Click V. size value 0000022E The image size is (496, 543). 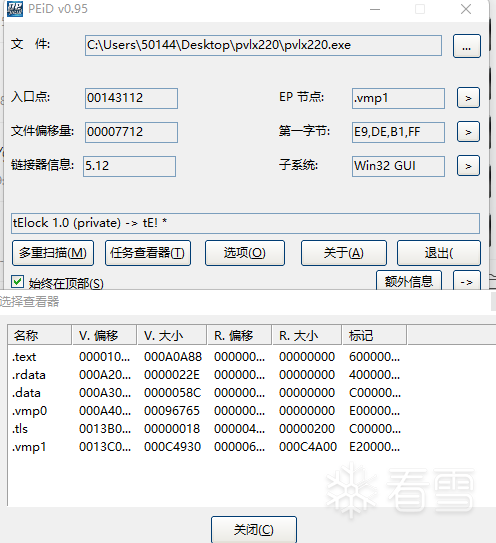click(172, 375)
